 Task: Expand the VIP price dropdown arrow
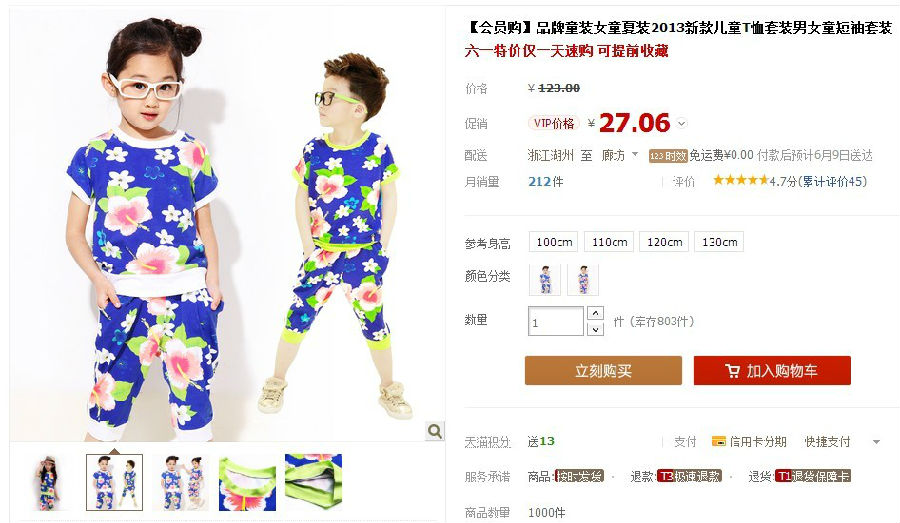pos(681,123)
